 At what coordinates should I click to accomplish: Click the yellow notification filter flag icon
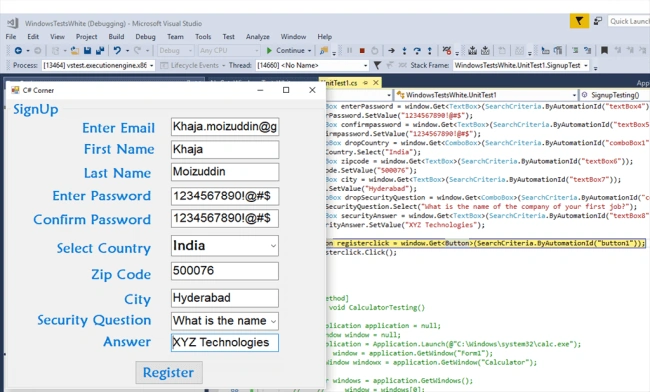579,21
